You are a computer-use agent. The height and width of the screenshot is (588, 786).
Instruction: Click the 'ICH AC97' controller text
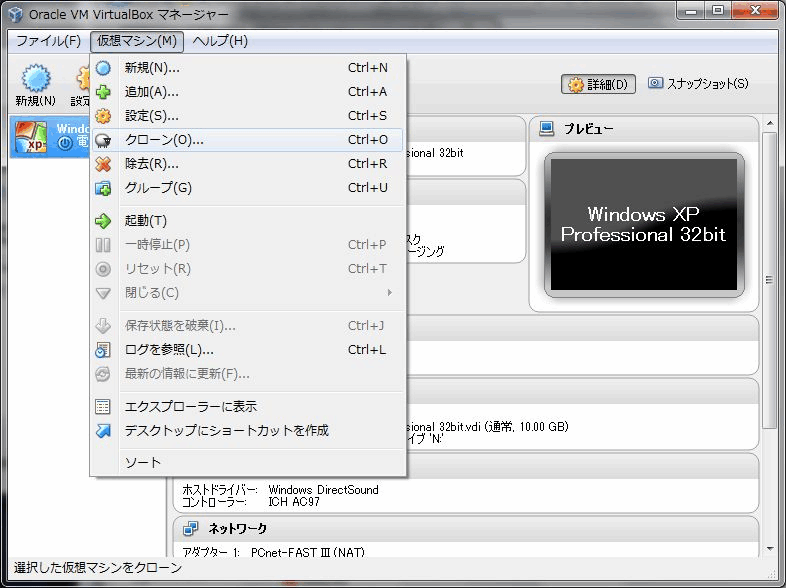294,501
